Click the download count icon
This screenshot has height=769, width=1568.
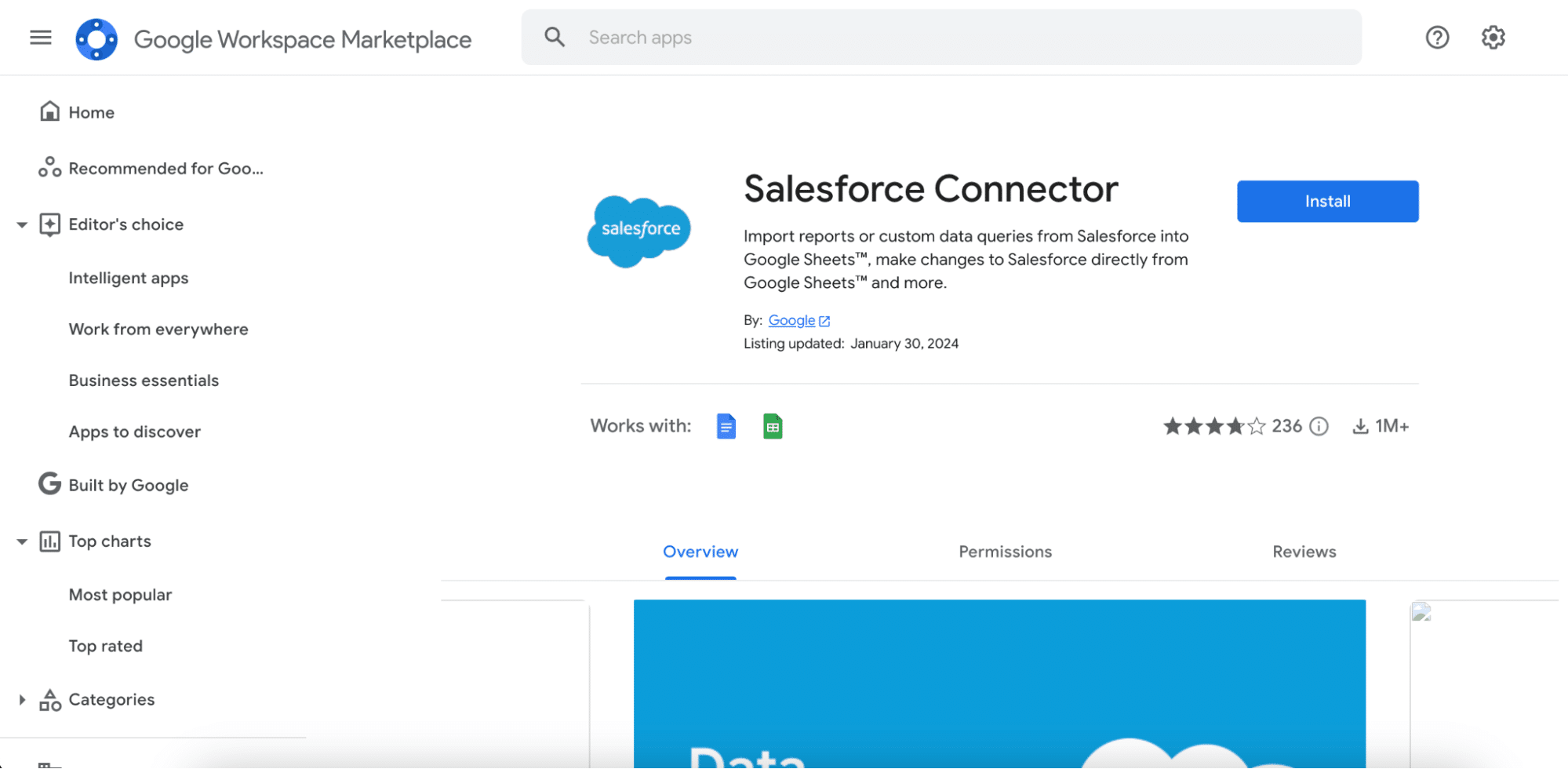coord(1360,426)
